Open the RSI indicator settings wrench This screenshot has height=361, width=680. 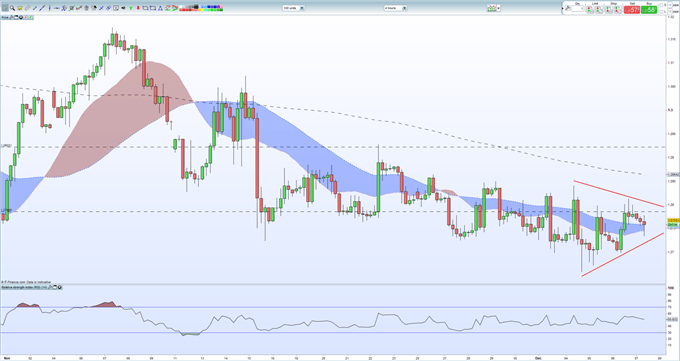point(50,287)
